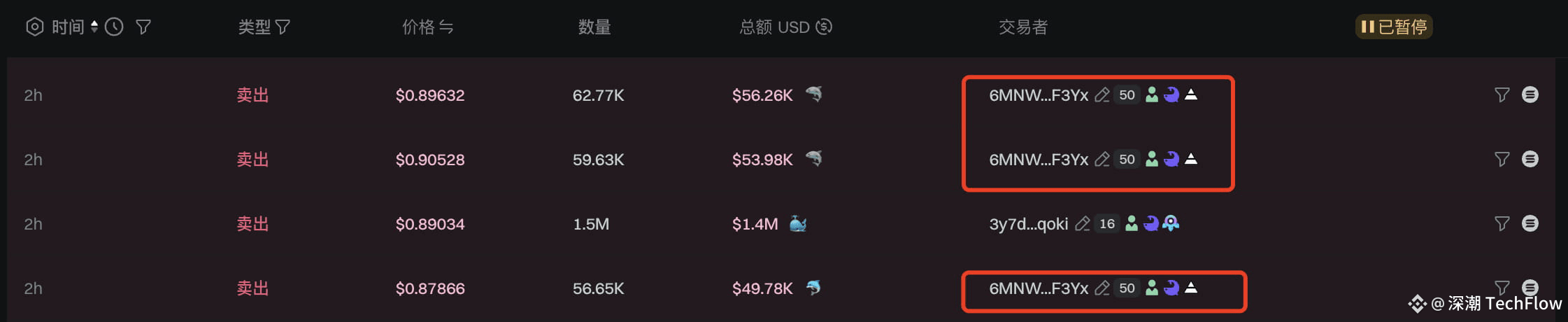Edit label pencil for first 6MNW...F3Yx row
Screen dimensions: 1568x322
(1102, 94)
